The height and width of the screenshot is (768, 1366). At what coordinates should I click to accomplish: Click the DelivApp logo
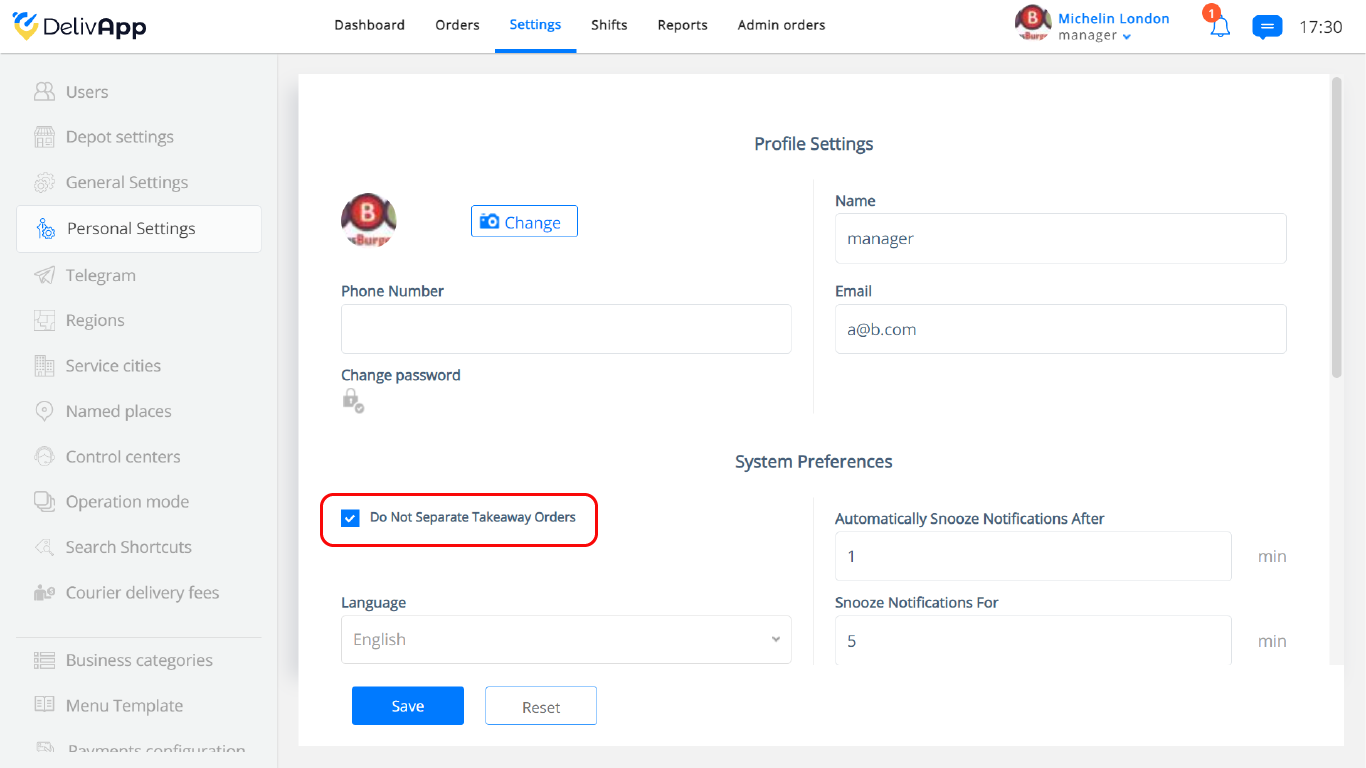pyautogui.click(x=79, y=26)
